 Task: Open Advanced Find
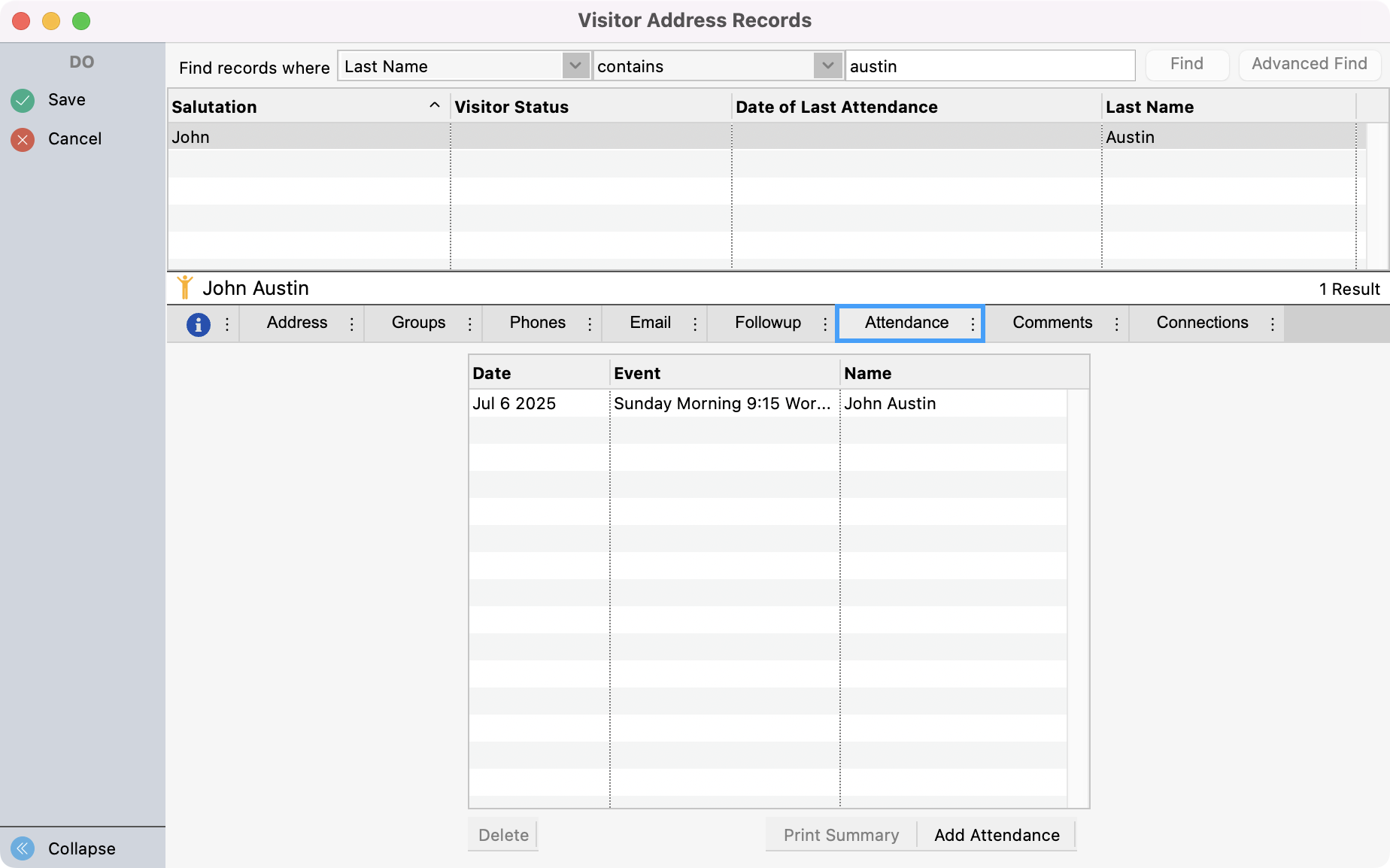click(x=1309, y=64)
